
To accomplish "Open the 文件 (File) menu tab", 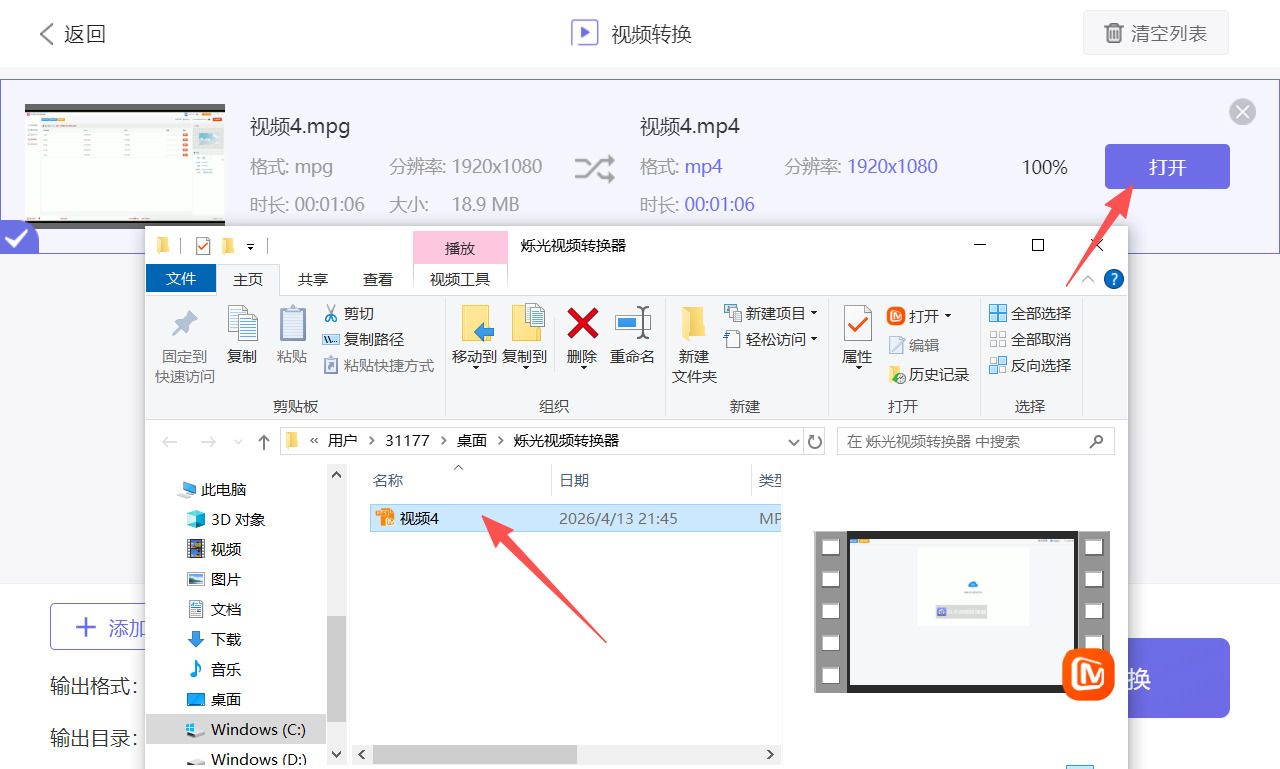I will 181,279.
